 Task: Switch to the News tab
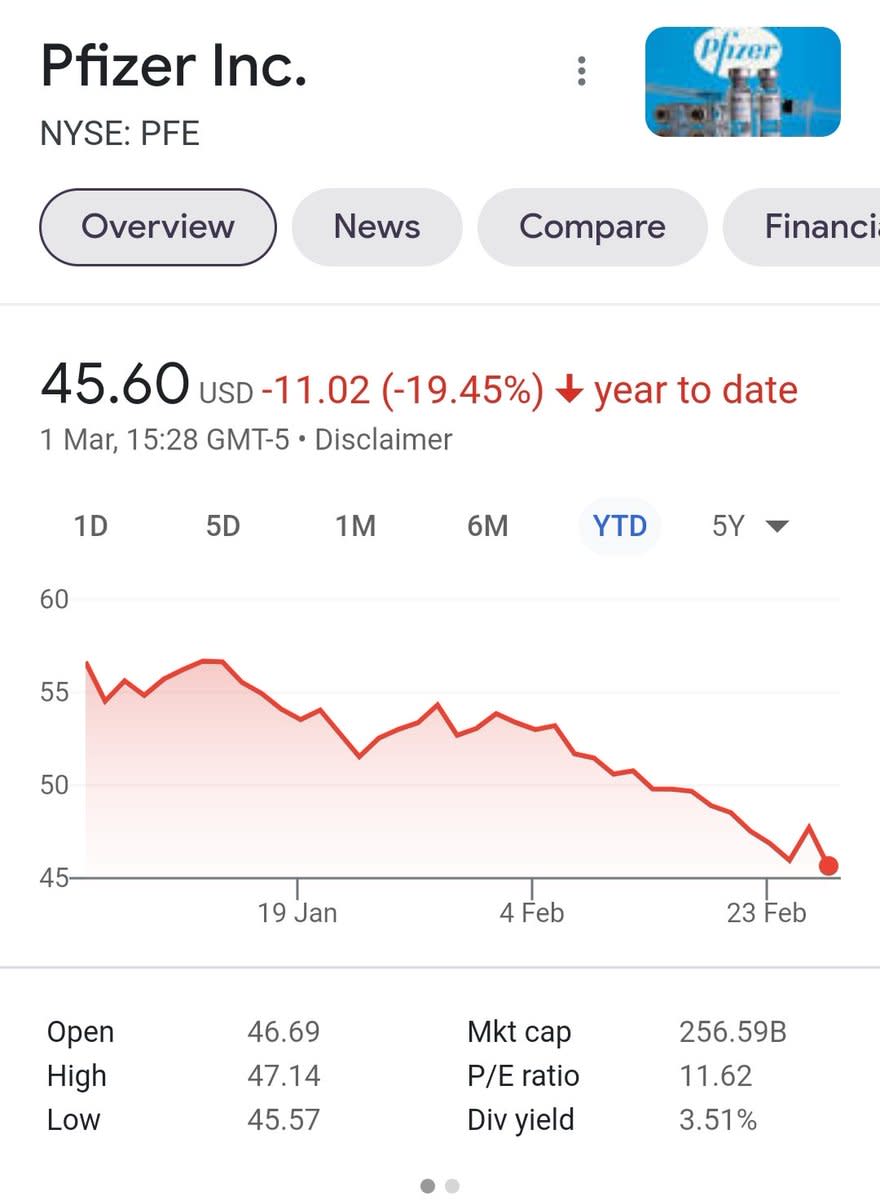pos(377,227)
